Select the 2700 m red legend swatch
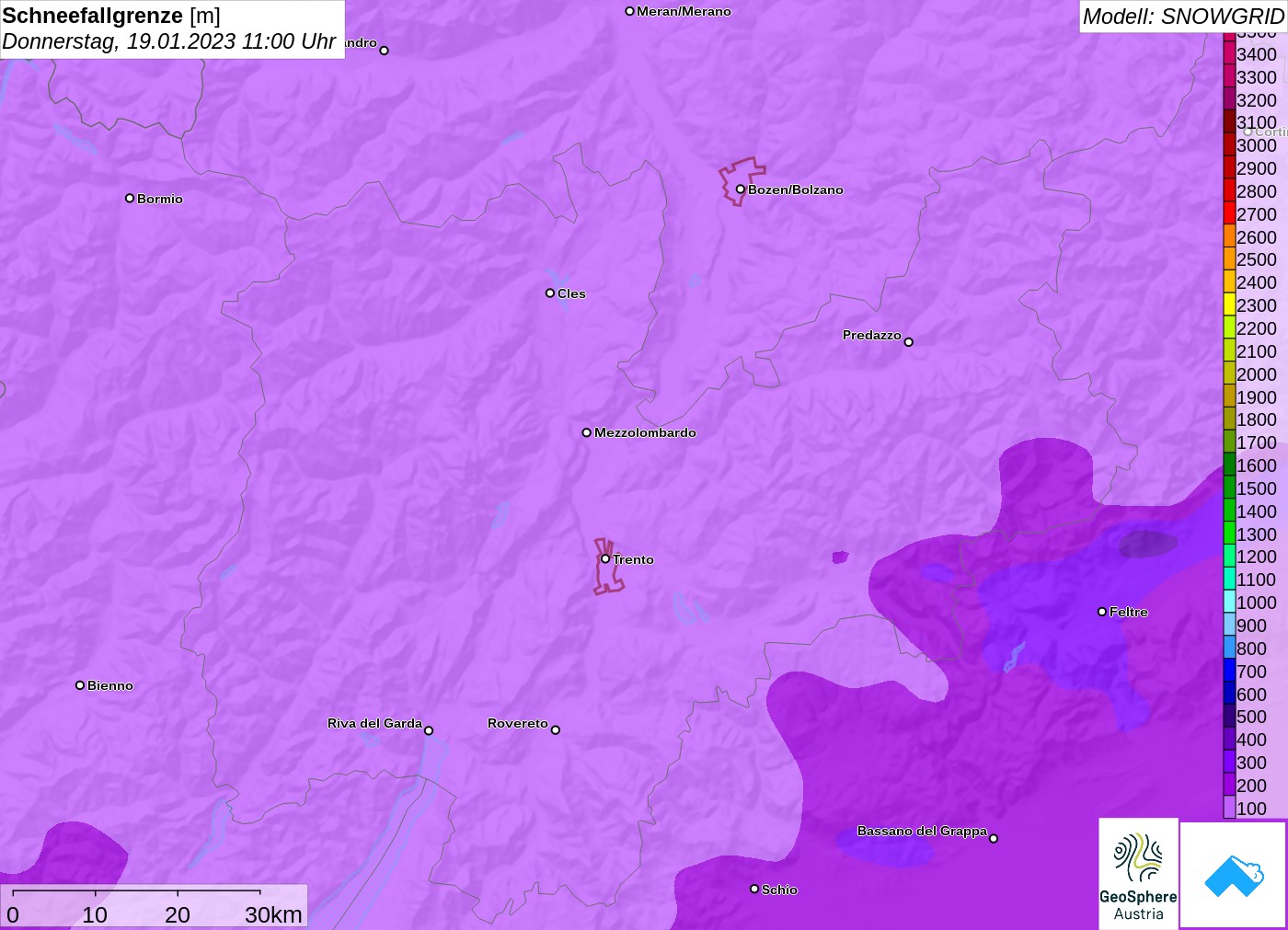1288x930 pixels. pos(1229,213)
